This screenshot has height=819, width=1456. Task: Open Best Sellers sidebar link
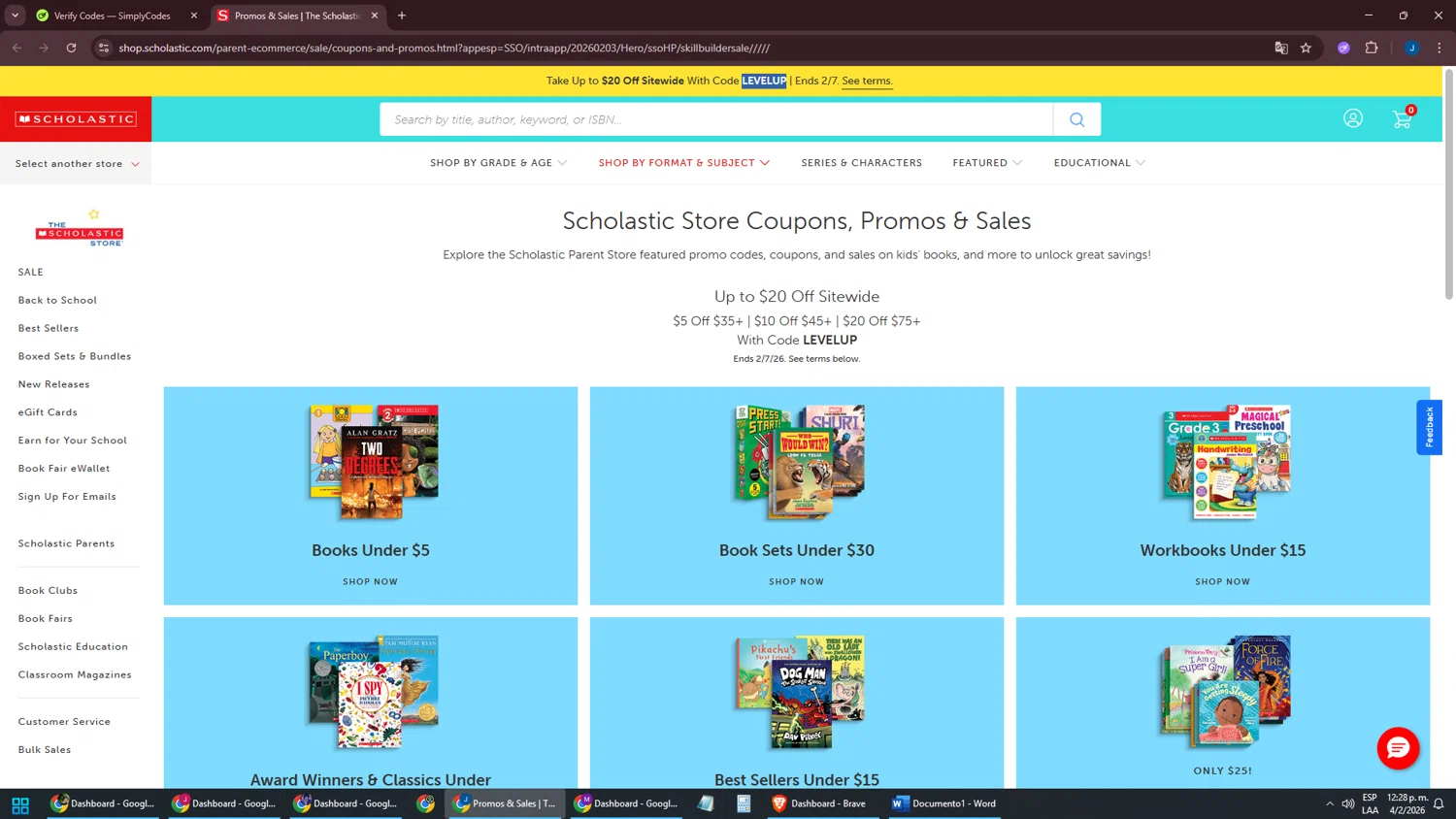click(x=49, y=329)
